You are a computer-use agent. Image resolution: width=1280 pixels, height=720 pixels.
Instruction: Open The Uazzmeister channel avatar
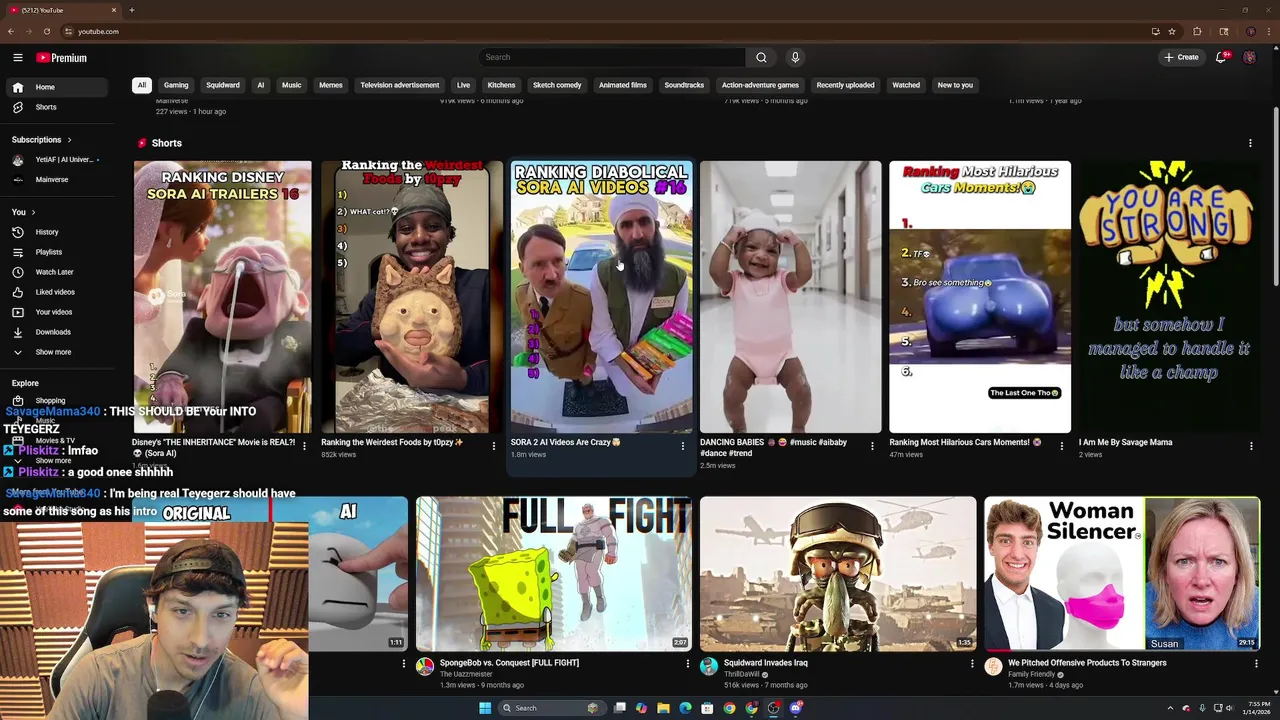click(425, 667)
